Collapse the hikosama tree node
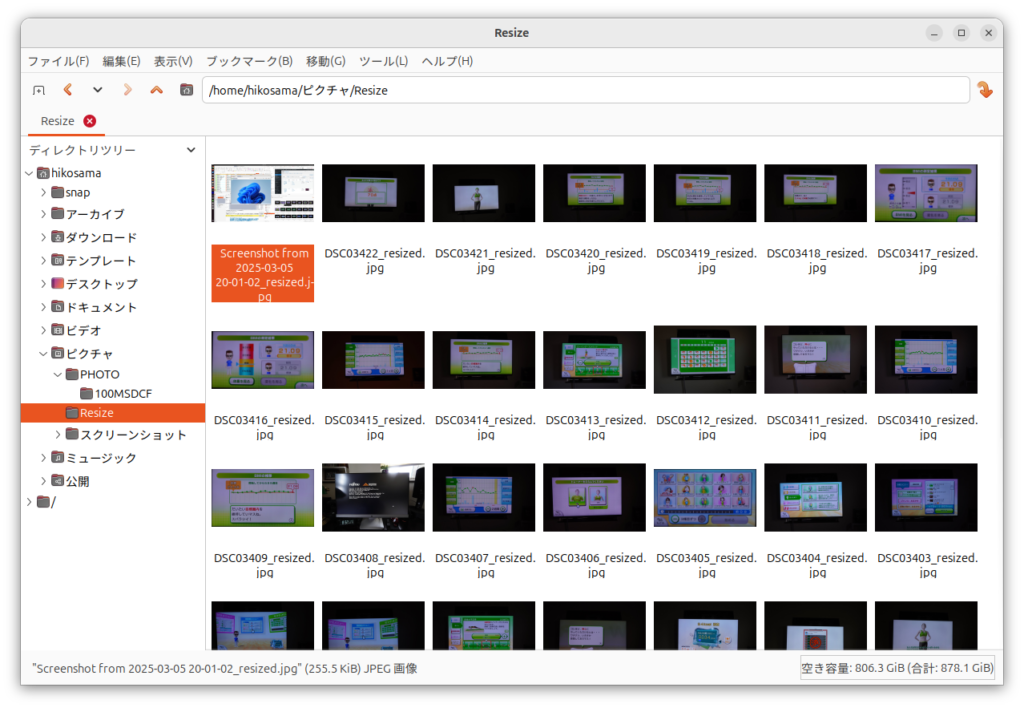The width and height of the screenshot is (1024, 708). pos(29,173)
